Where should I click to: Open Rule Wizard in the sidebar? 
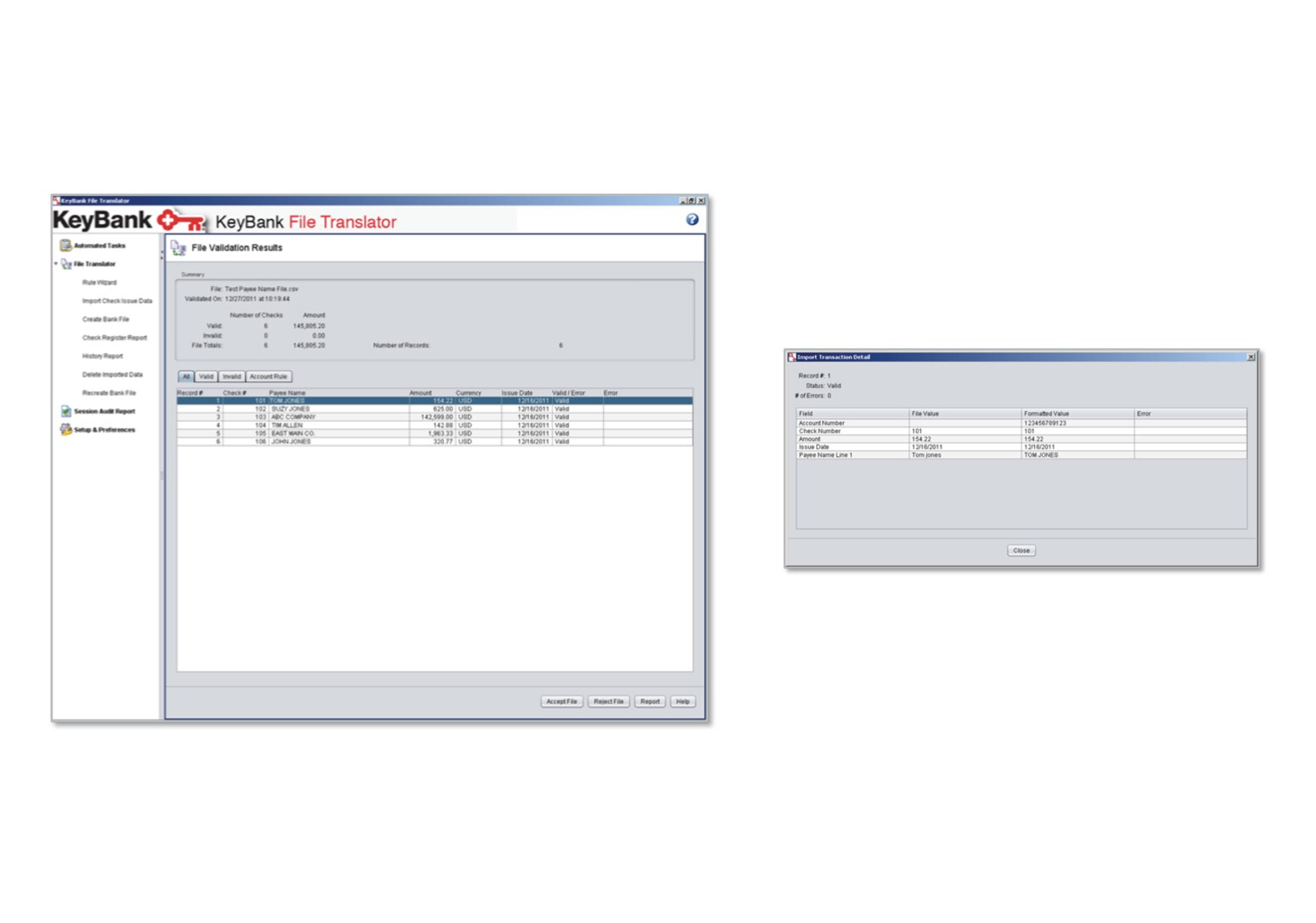[x=99, y=283]
